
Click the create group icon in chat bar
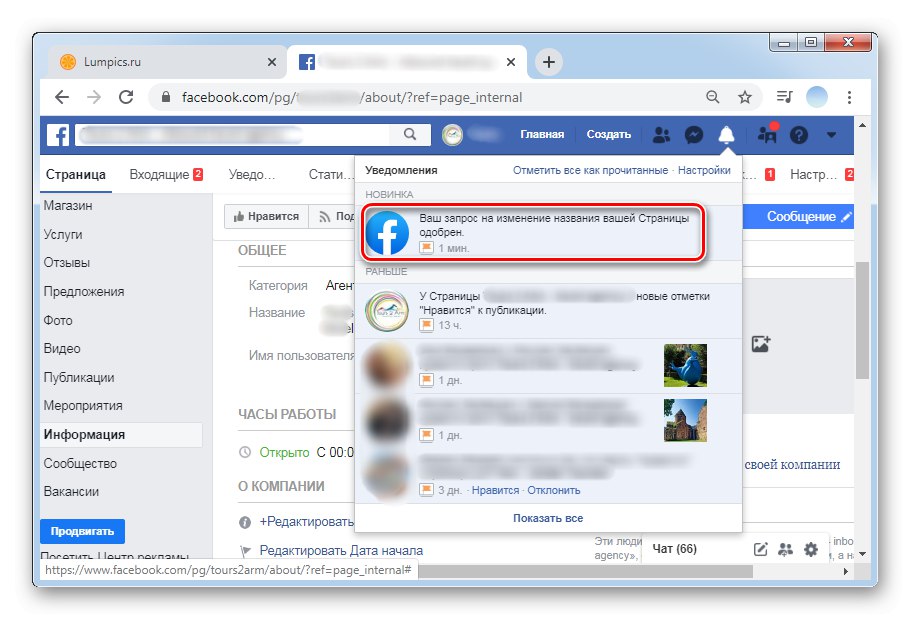786,549
